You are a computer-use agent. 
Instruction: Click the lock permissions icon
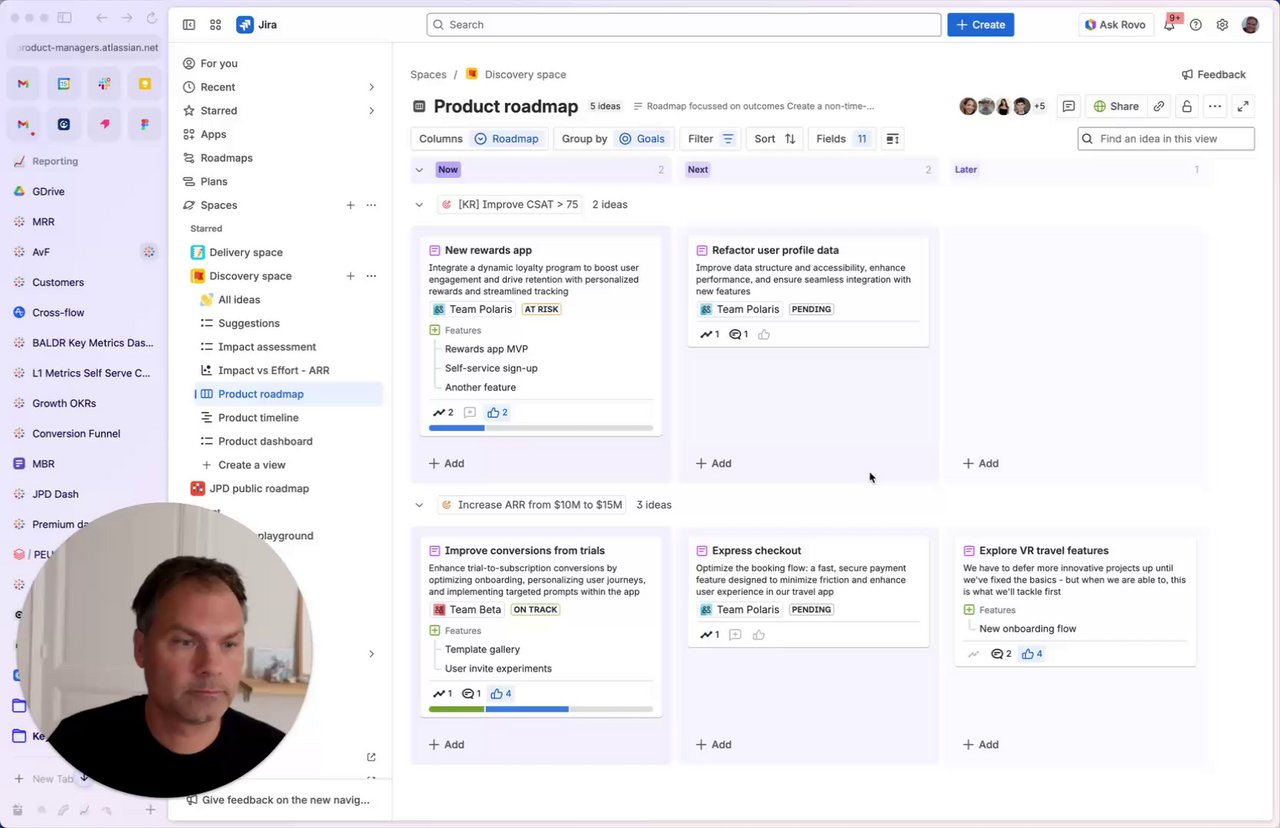[x=1186, y=106]
